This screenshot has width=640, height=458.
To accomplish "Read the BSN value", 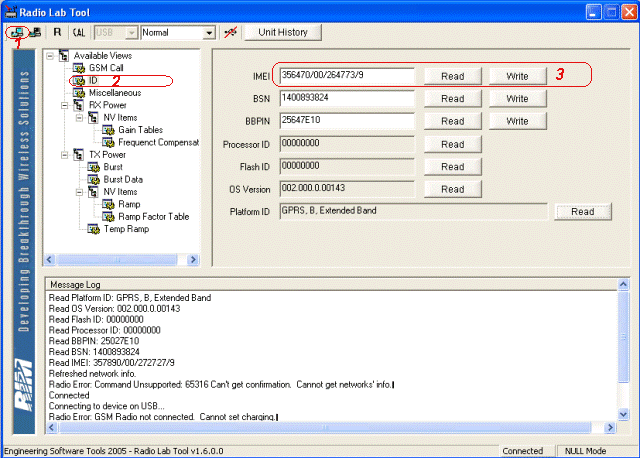I will click(x=453, y=99).
